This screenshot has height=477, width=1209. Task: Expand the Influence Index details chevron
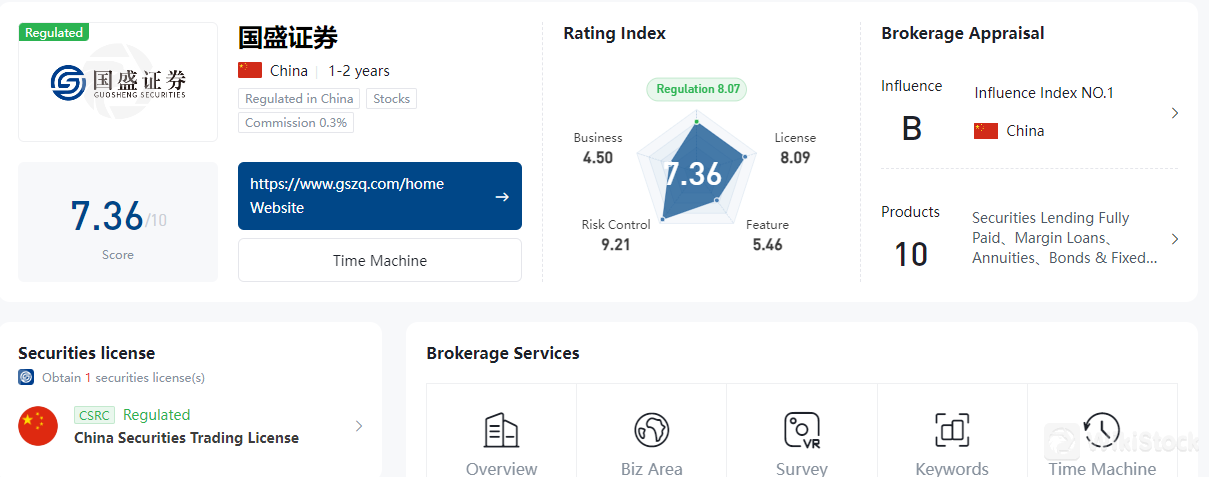click(1175, 113)
